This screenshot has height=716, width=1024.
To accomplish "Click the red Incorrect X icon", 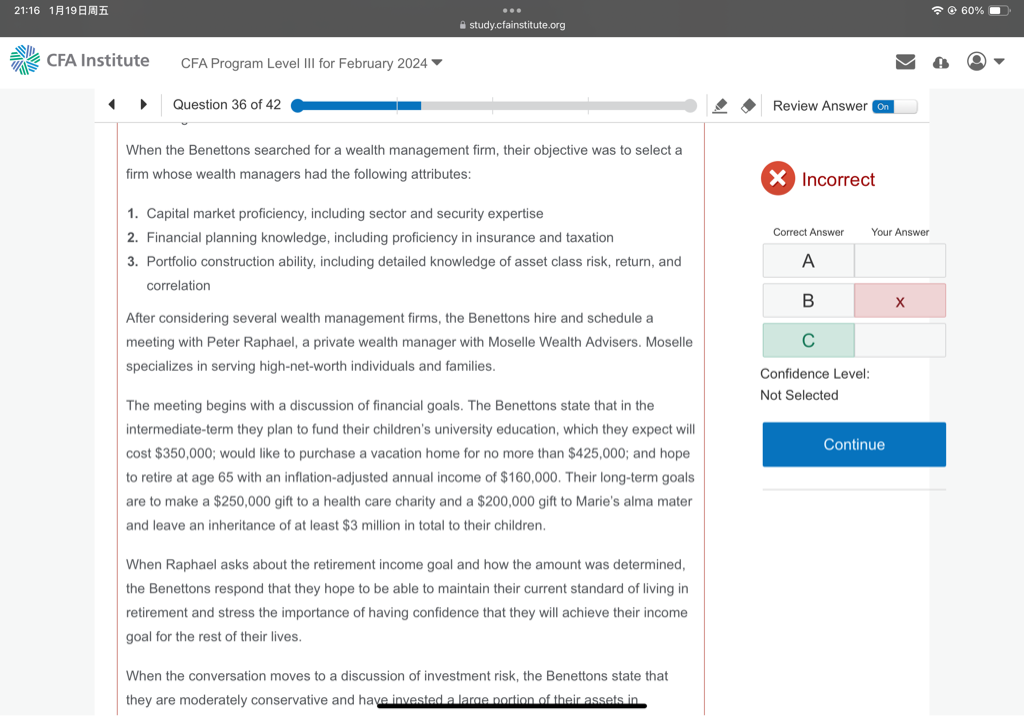I will [777, 179].
